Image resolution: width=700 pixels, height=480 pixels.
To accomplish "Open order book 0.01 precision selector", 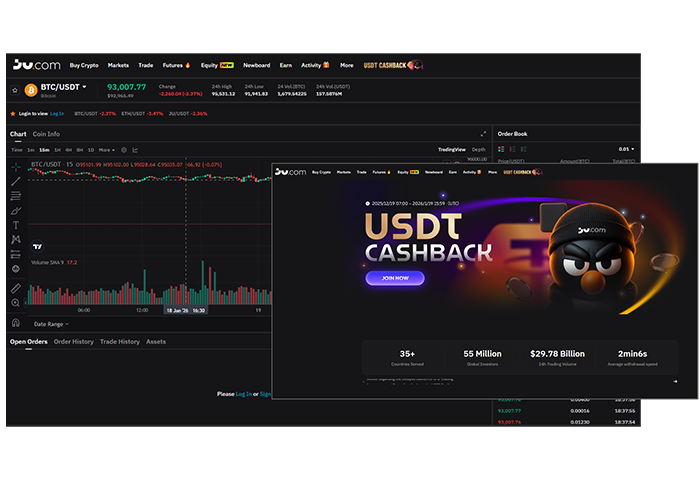I will (x=626, y=149).
